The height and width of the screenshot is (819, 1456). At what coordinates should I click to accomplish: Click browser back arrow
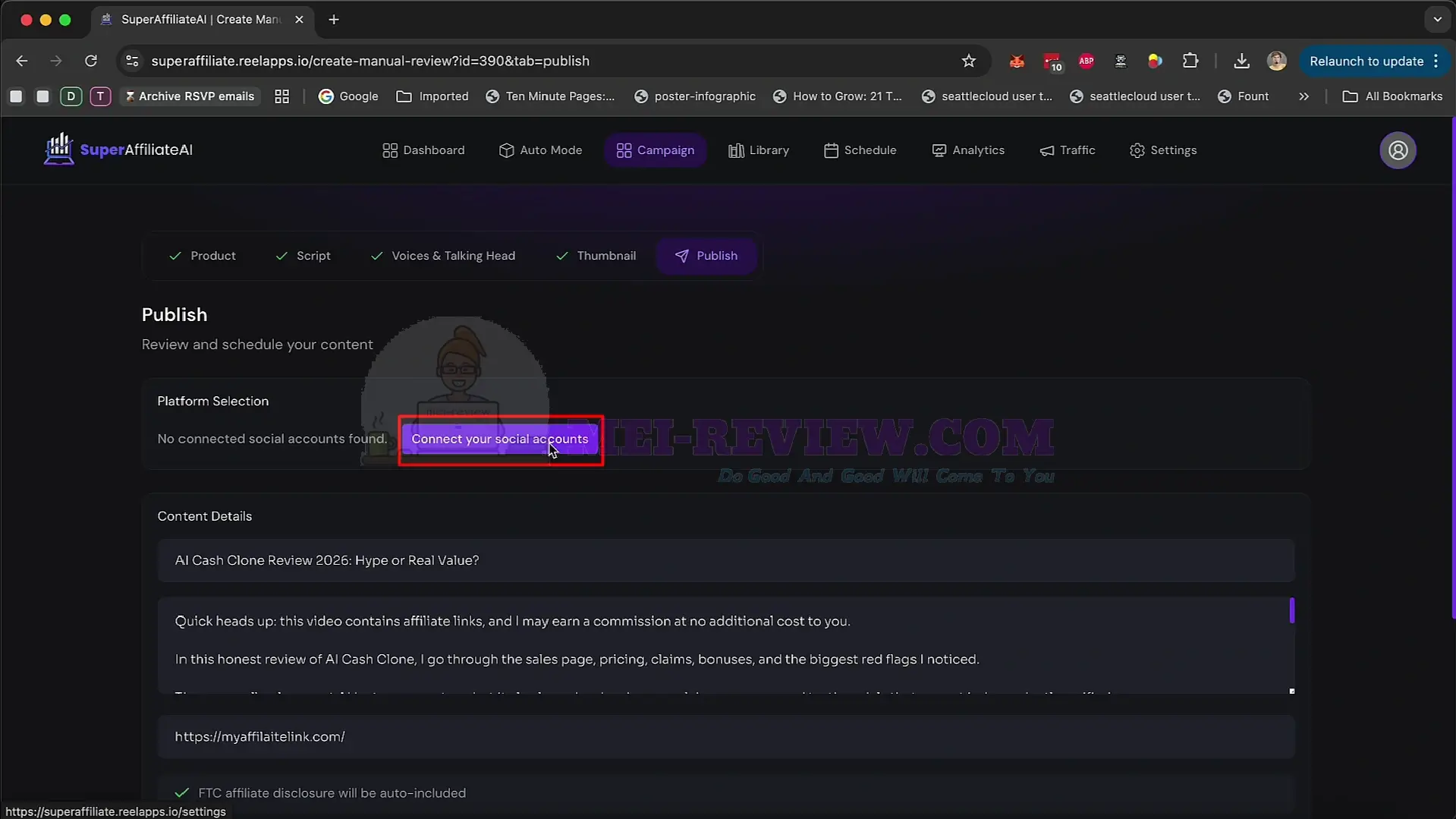tap(21, 61)
